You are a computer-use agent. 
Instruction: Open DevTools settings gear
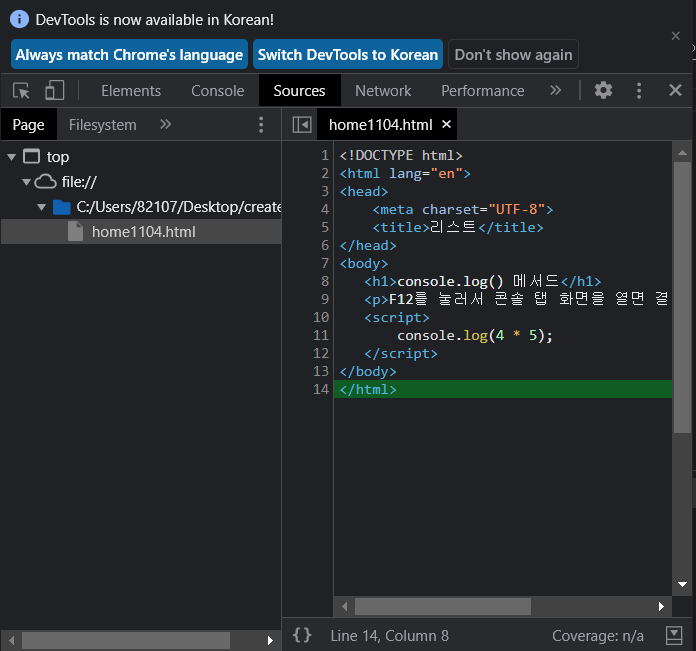[x=603, y=90]
